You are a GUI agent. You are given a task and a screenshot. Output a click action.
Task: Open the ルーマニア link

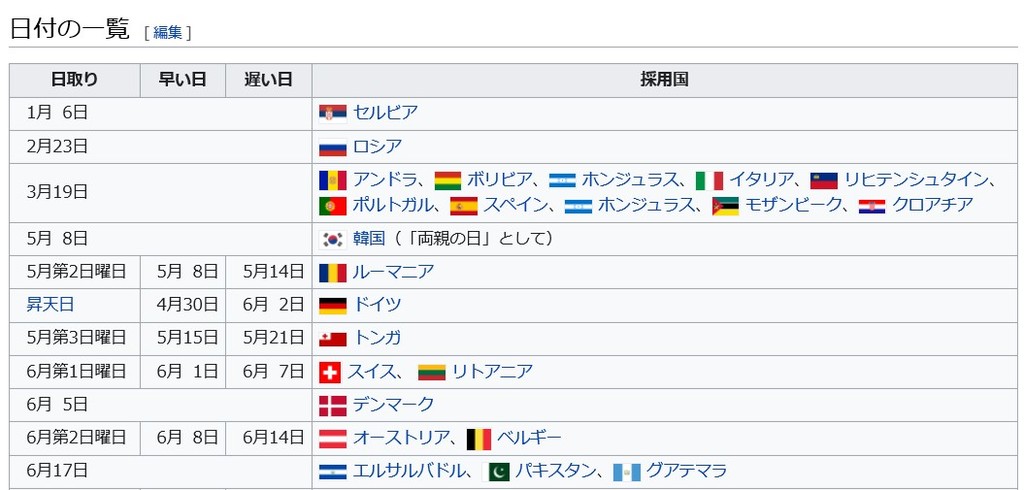[x=393, y=272]
